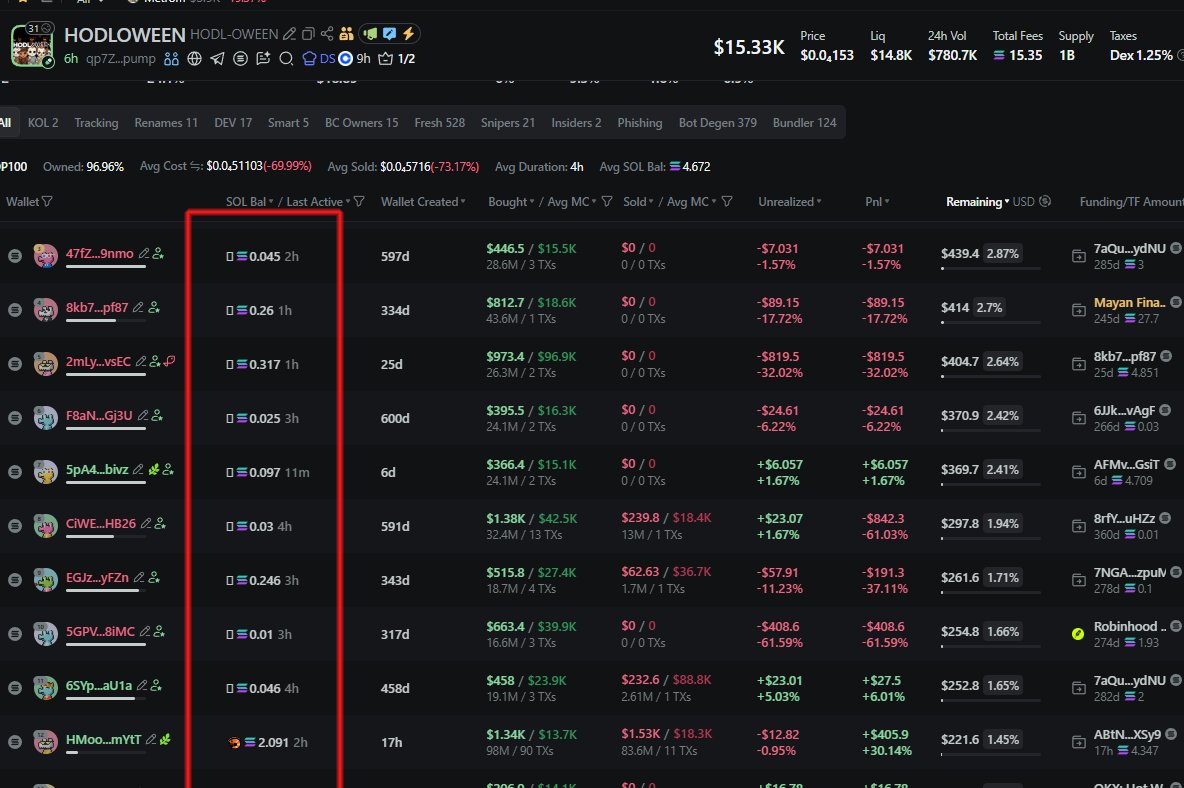Click funding transfer icon next to 7aQu...ydNU
The width and height of the screenshot is (1184, 788).
pos(1078,256)
